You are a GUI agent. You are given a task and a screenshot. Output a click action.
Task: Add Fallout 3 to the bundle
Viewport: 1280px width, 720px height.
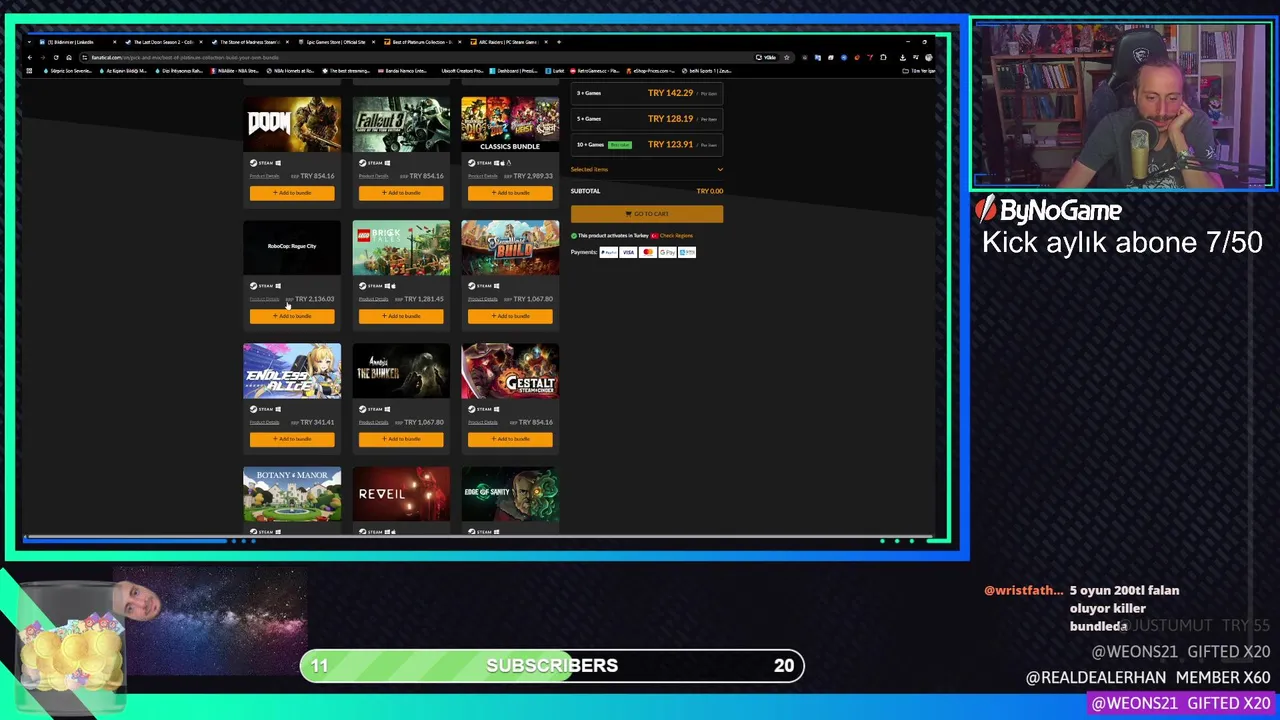(x=401, y=192)
